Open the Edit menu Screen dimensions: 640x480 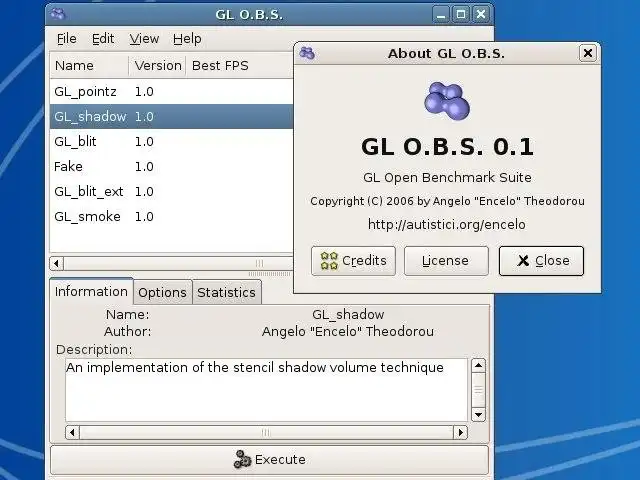click(103, 39)
